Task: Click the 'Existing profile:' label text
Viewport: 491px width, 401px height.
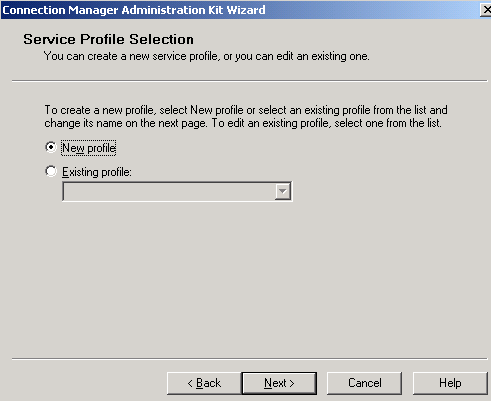Action: (97, 172)
